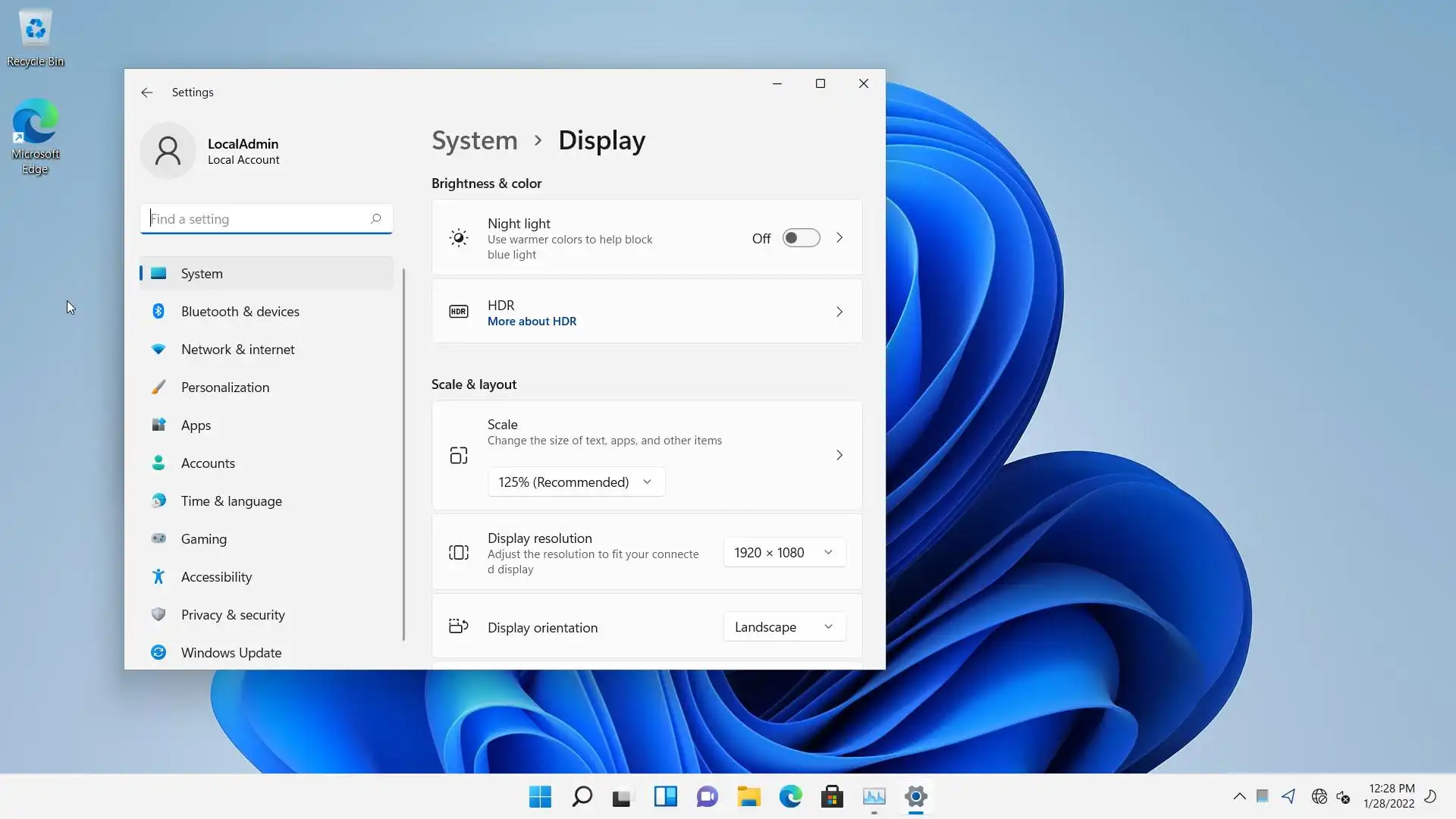Viewport: 1456px width, 819px height.
Task: Click the More about HDR link
Action: click(532, 322)
